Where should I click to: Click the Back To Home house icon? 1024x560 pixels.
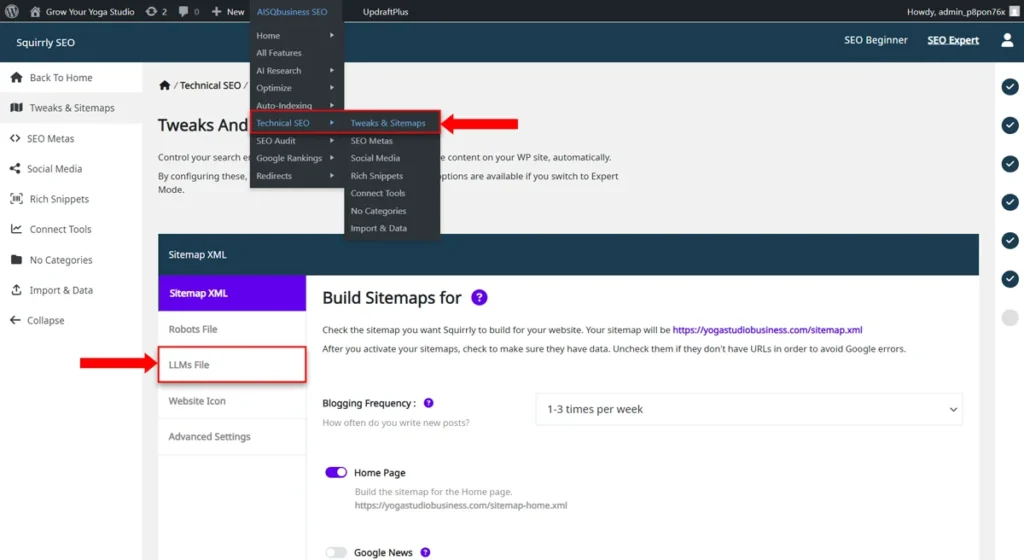tap(16, 77)
